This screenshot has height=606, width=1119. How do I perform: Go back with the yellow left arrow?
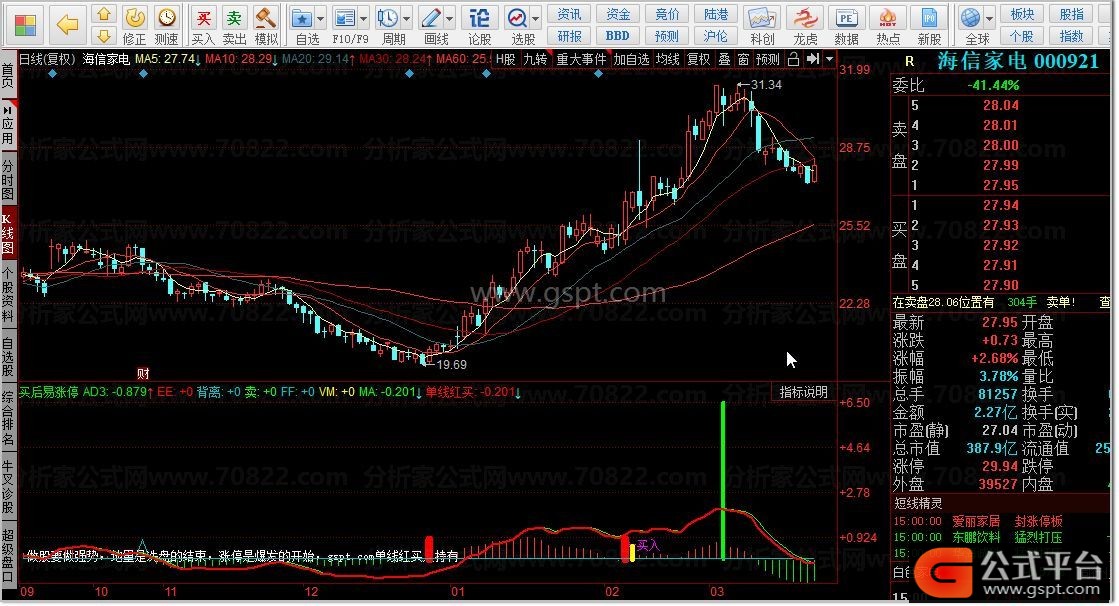click(x=67, y=25)
